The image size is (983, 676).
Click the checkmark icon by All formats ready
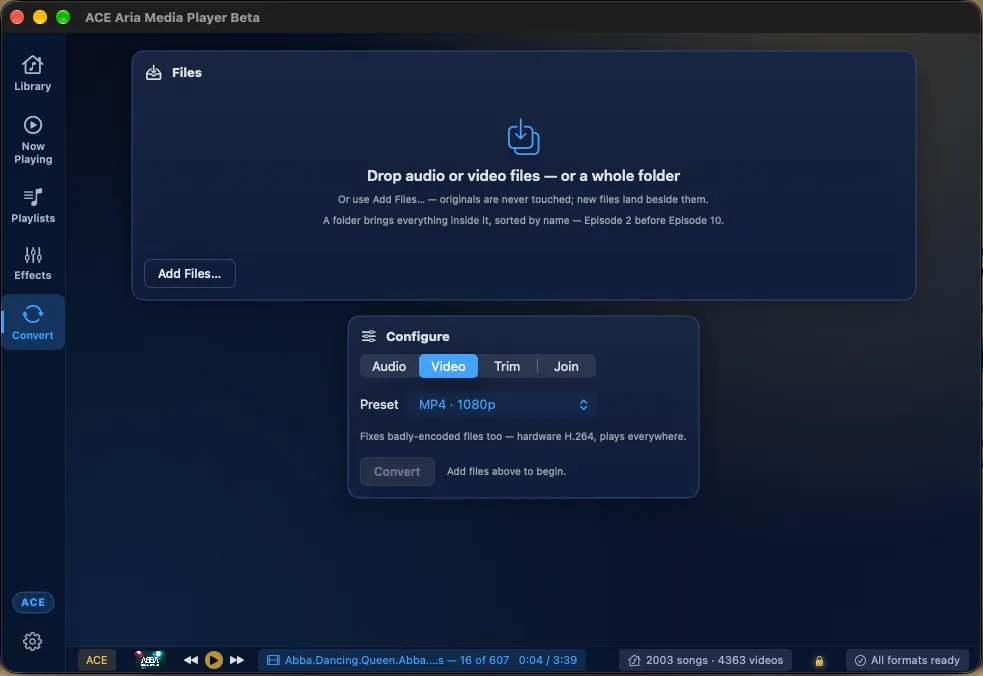coord(860,660)
